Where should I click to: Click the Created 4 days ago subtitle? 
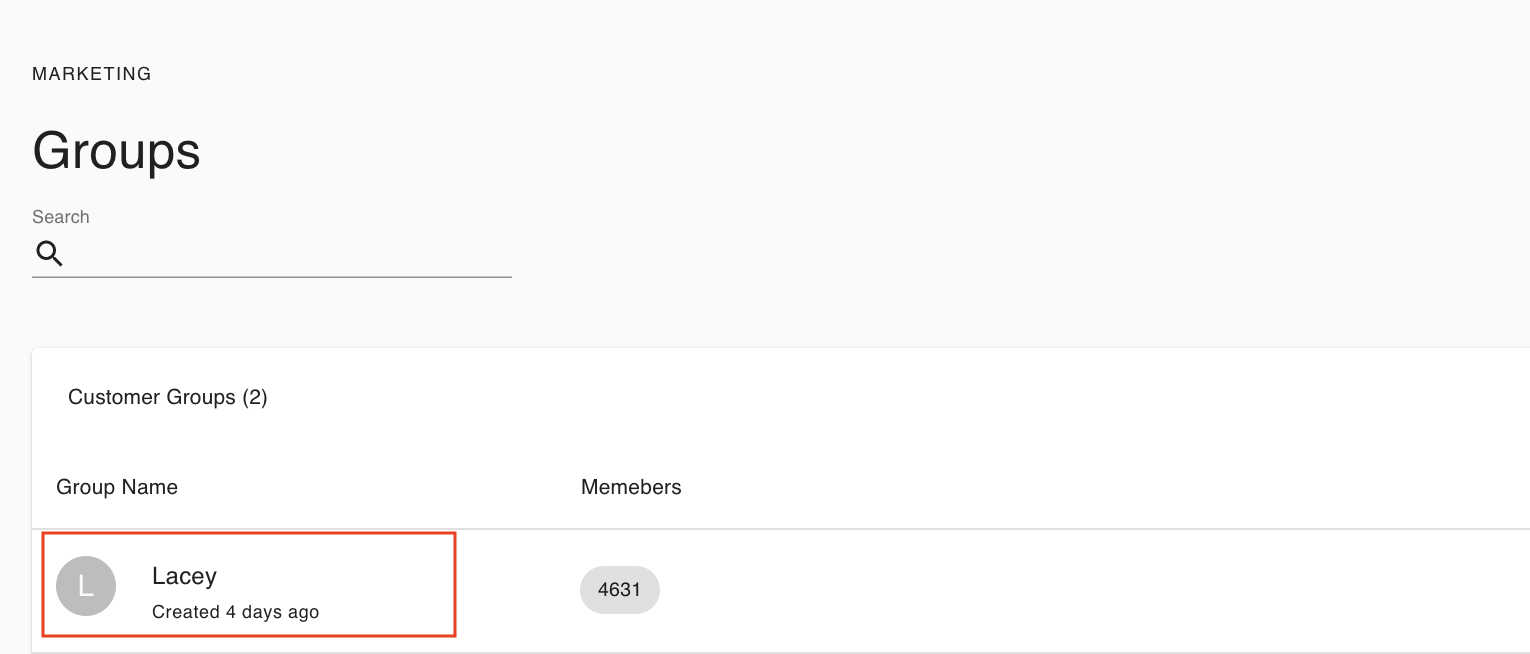coord(235,612)
